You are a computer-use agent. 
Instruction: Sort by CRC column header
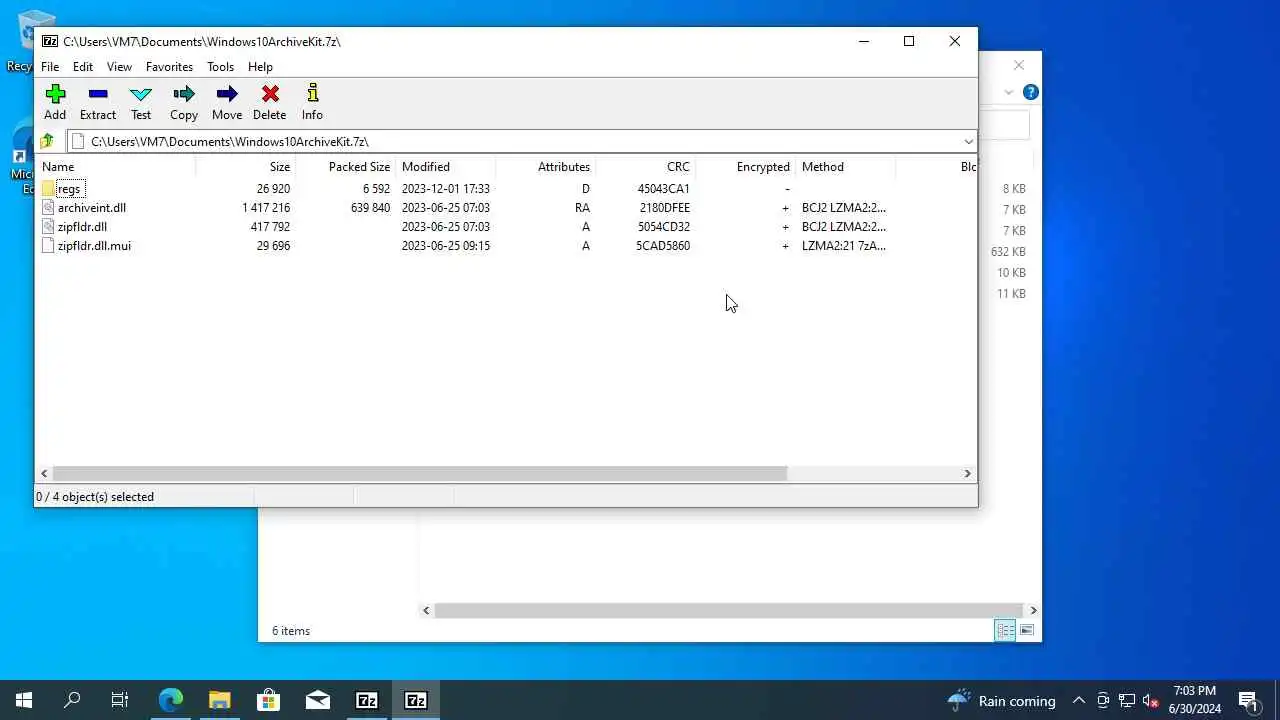(x=645, y=167)
